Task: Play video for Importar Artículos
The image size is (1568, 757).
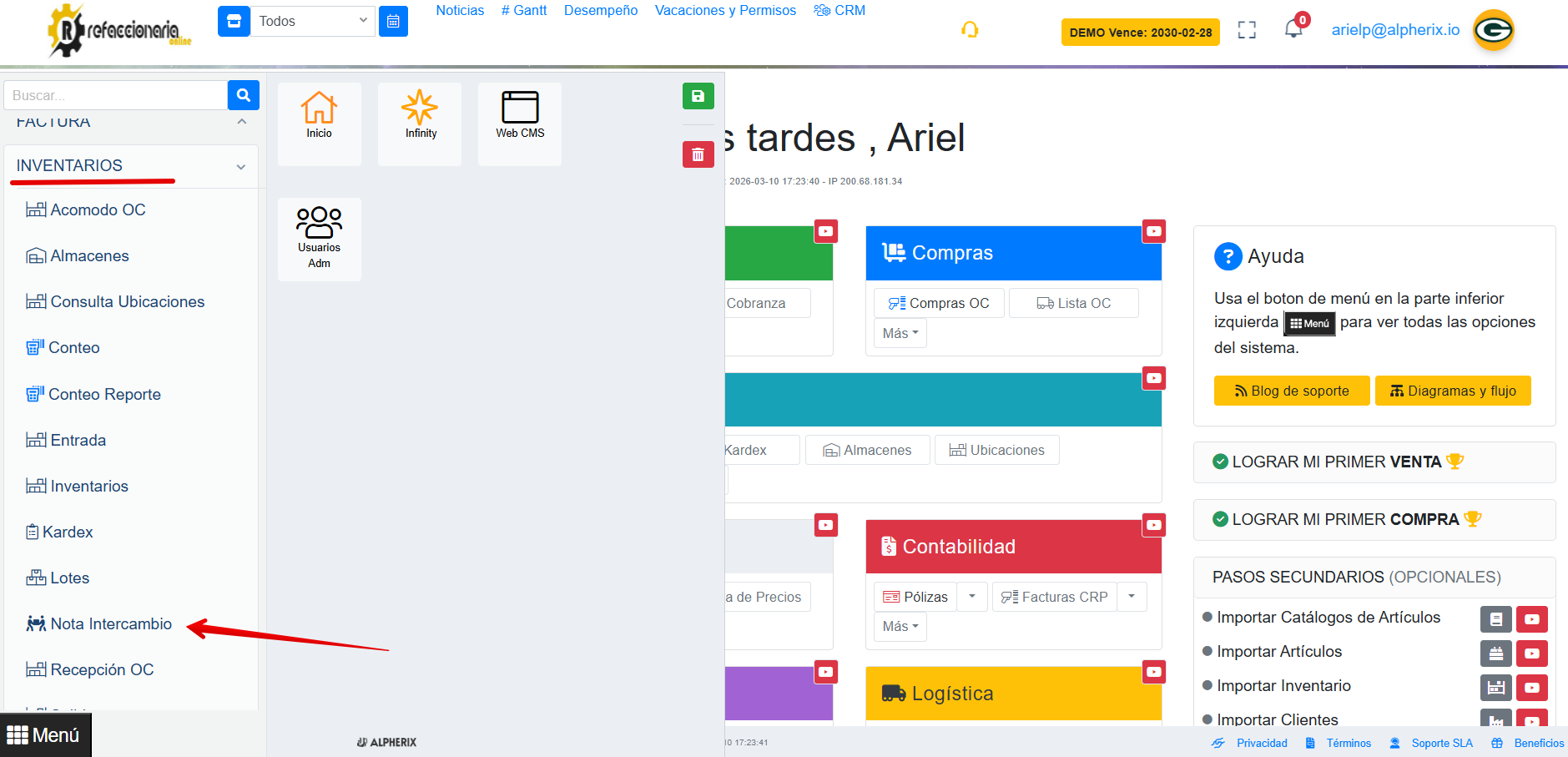Action: pos(1531,653)
